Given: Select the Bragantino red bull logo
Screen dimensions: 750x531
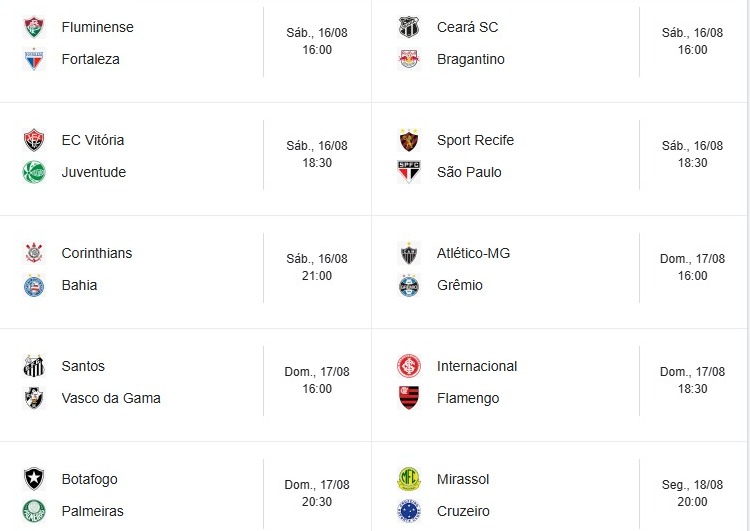Looking at the screenshot, I should coord(409,59).
